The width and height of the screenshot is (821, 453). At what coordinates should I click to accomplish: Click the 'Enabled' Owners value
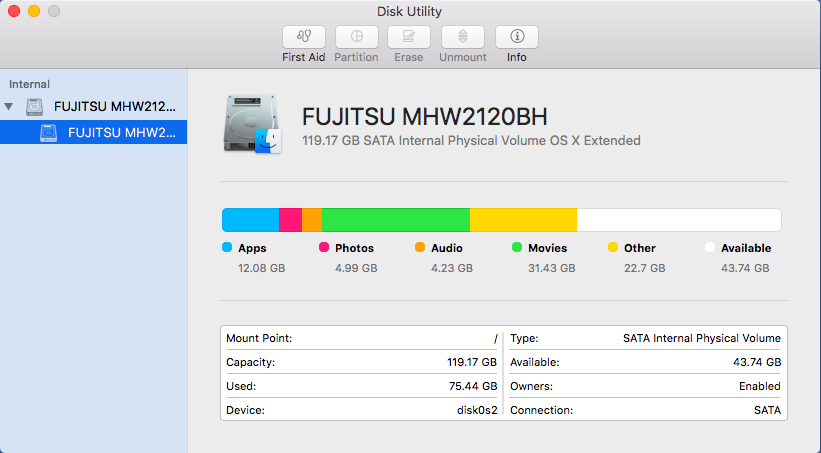pos(760,386)
